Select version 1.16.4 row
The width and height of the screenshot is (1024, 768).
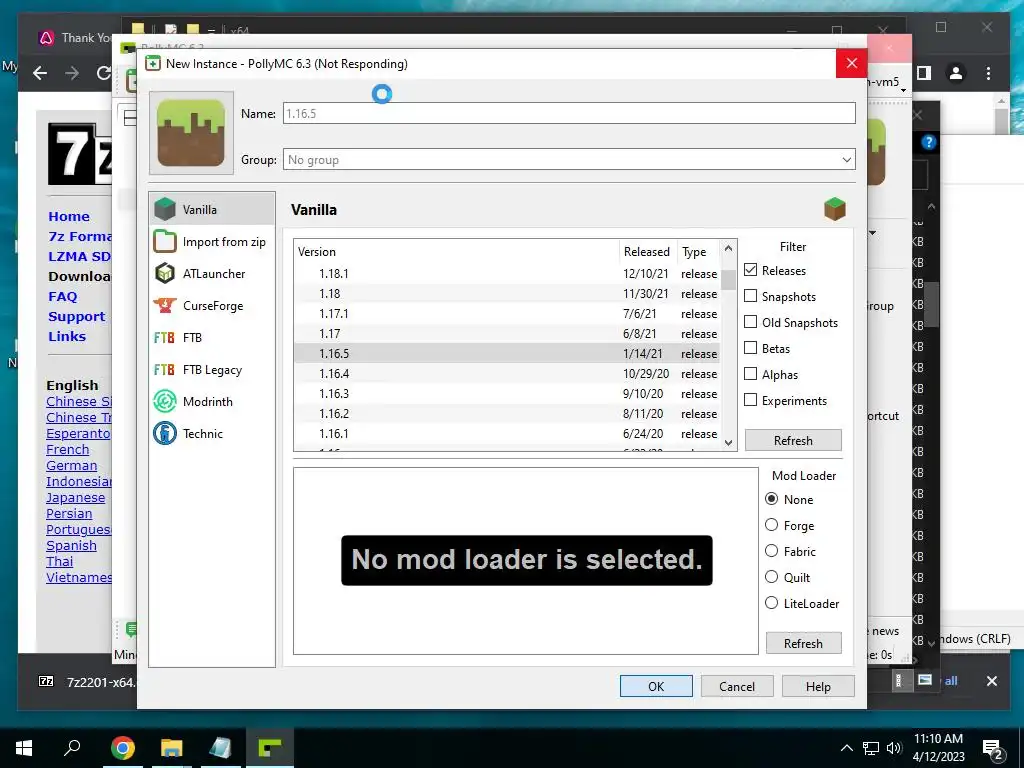click(507, 374)
